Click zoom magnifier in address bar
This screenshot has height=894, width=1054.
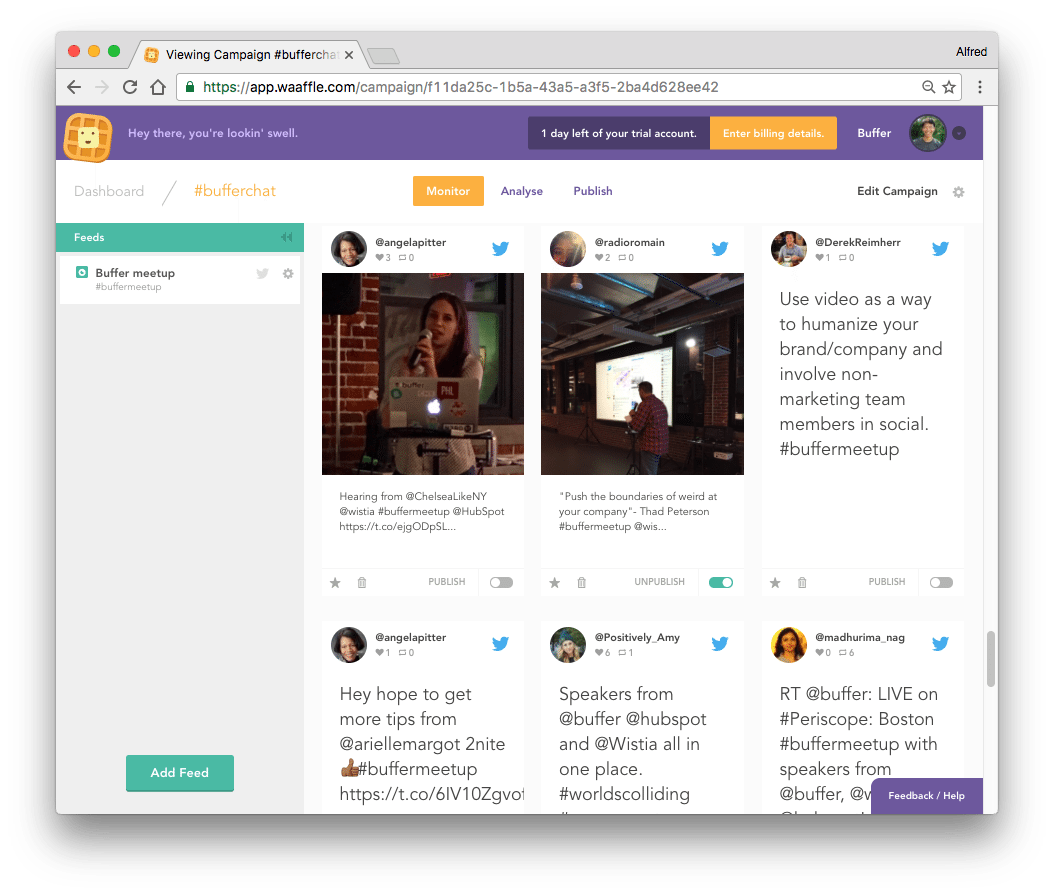click(x=928, y=87)
